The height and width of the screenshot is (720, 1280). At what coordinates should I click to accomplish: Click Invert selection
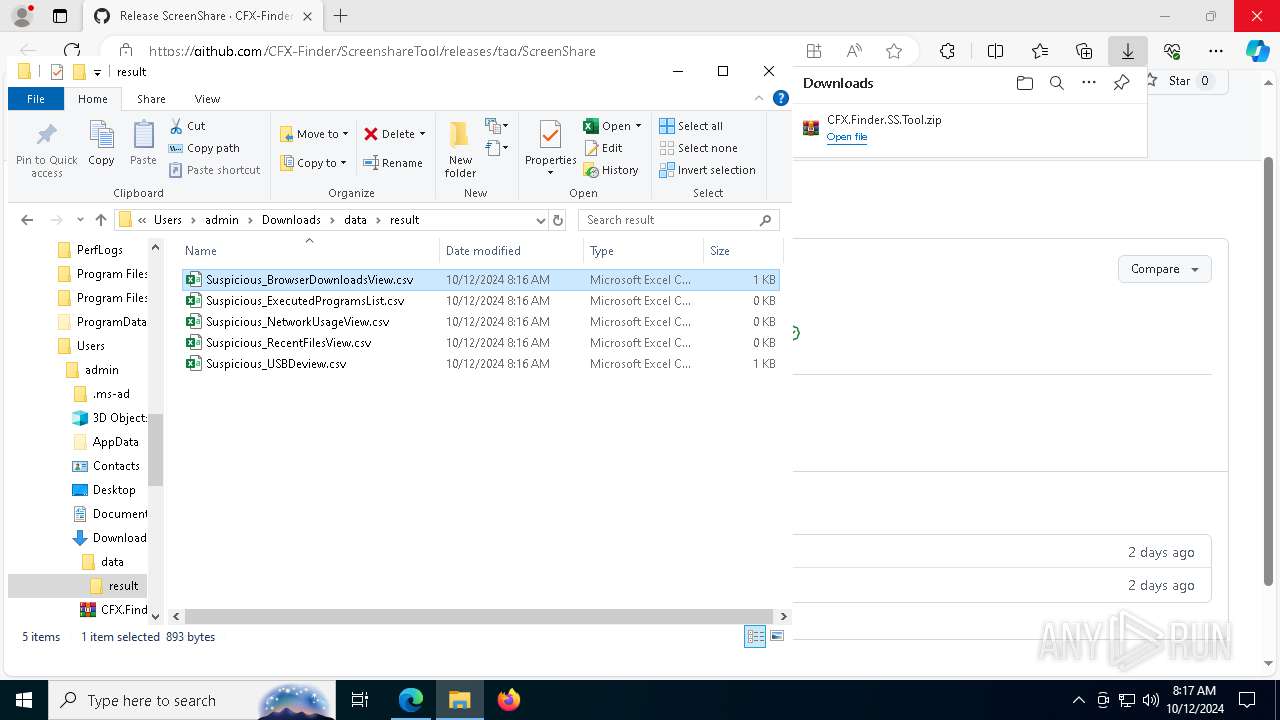(x=707, y=170)
